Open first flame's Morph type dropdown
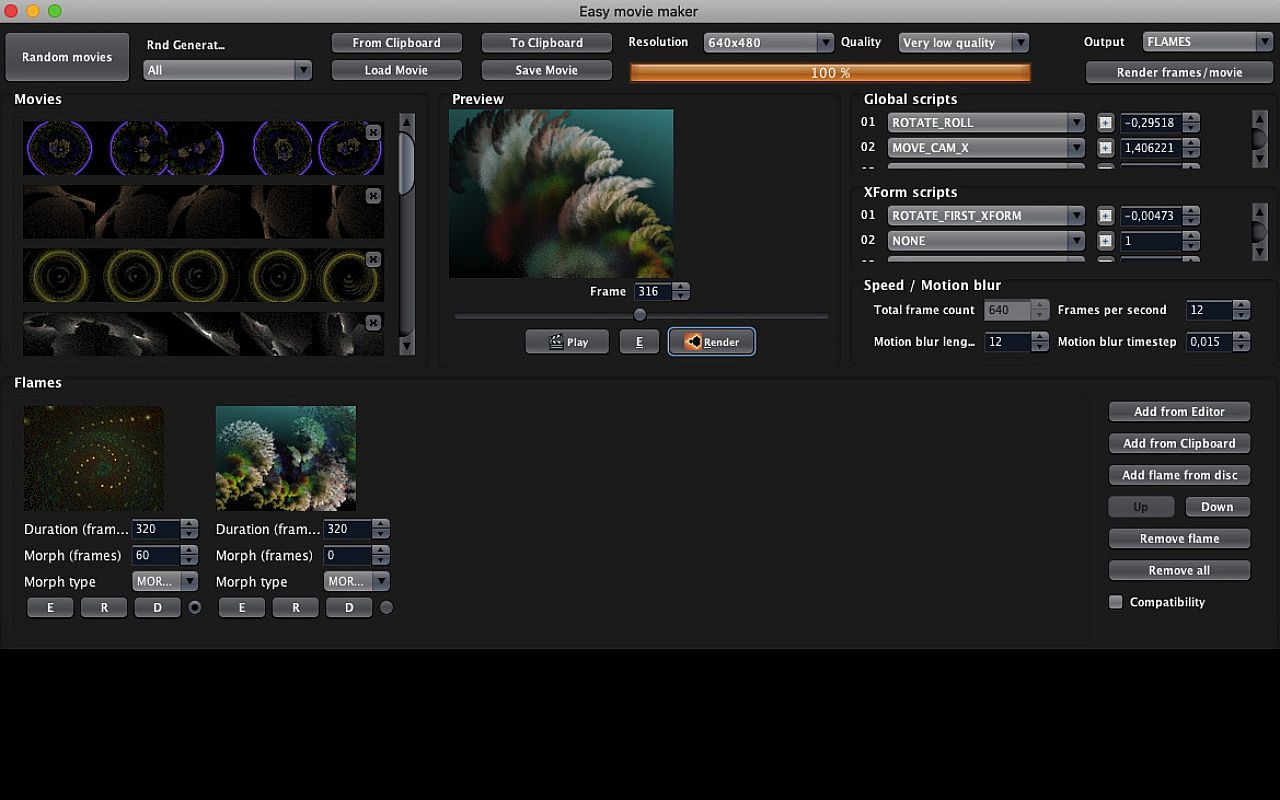Screen dimensions: 1280x800 click(165, 581)
